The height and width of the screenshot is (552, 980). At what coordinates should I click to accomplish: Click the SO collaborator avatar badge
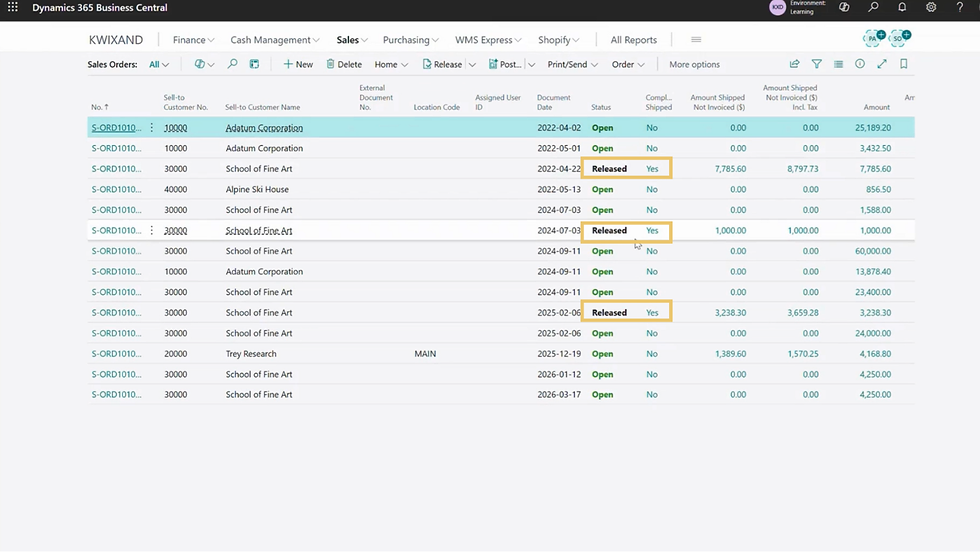click(x=899, y=38)
